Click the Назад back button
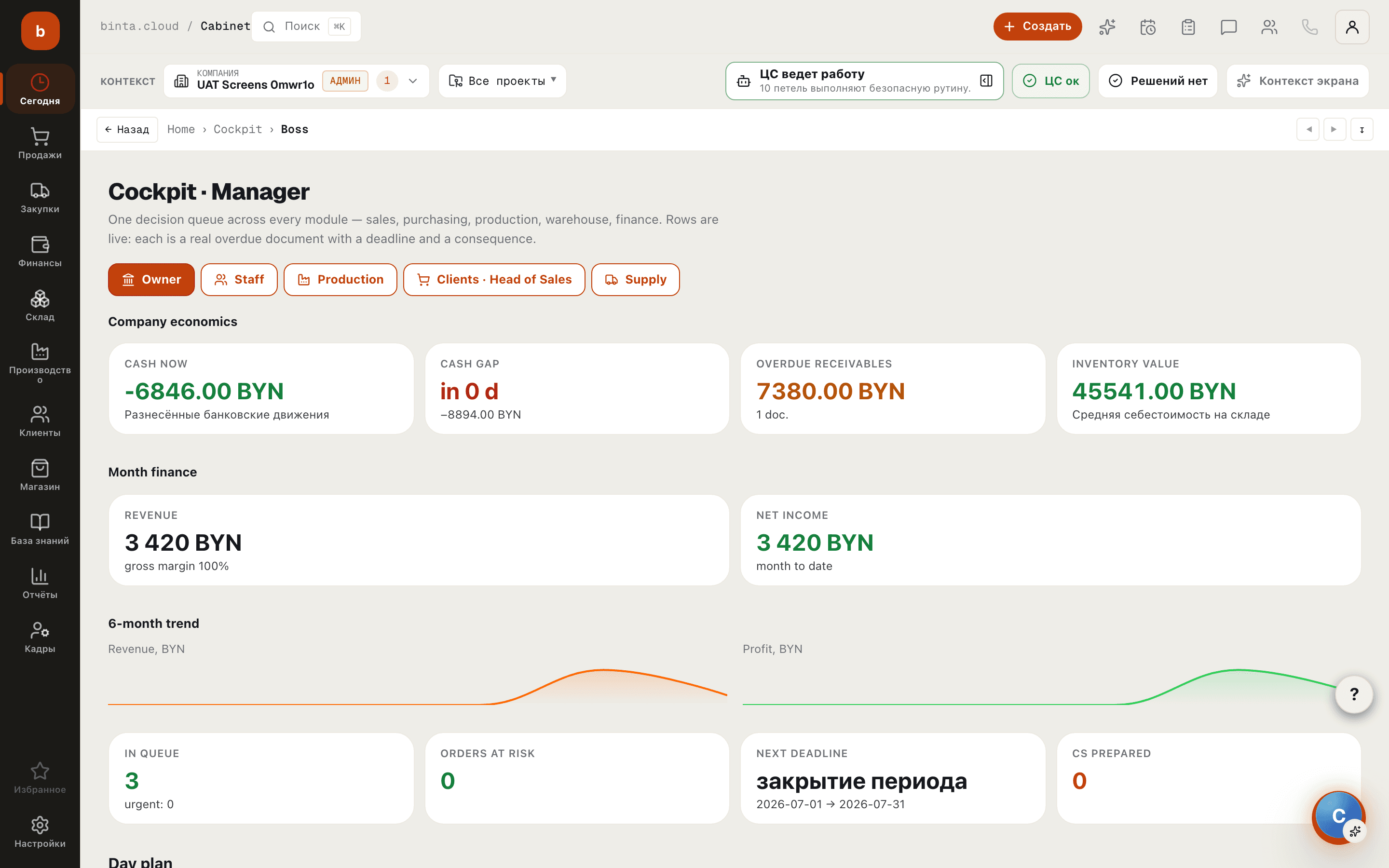 point(127,129)
